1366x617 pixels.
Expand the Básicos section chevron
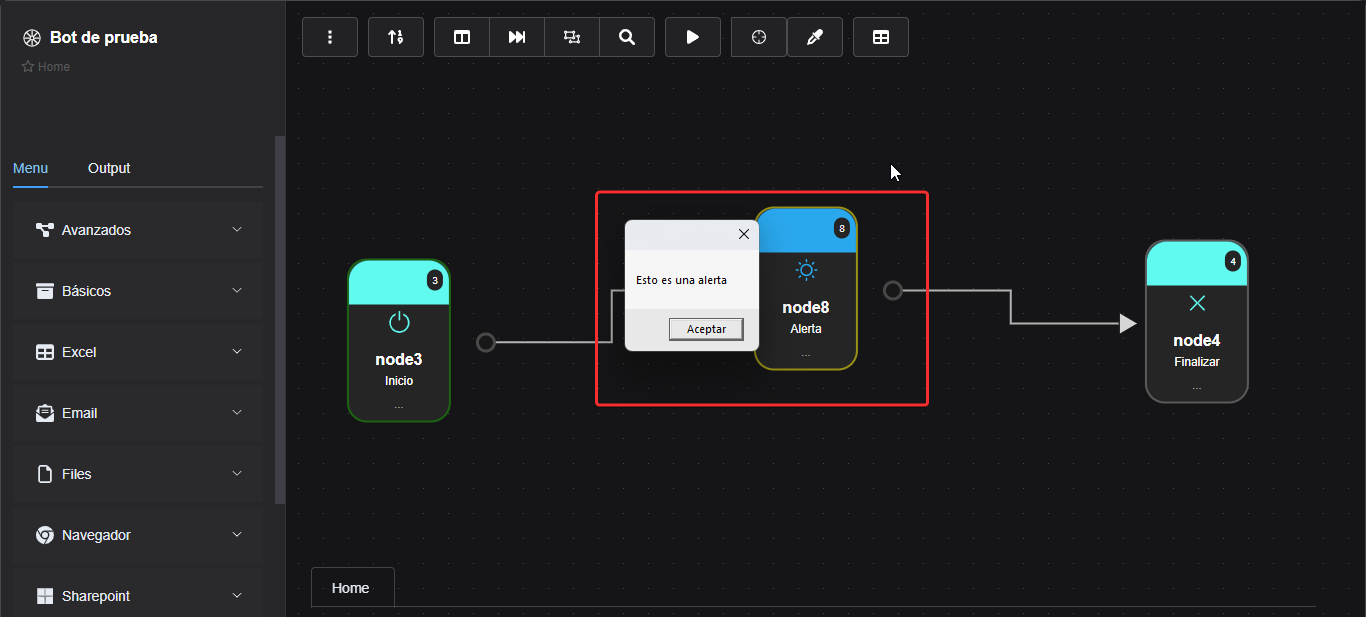[x=237, y=290]
